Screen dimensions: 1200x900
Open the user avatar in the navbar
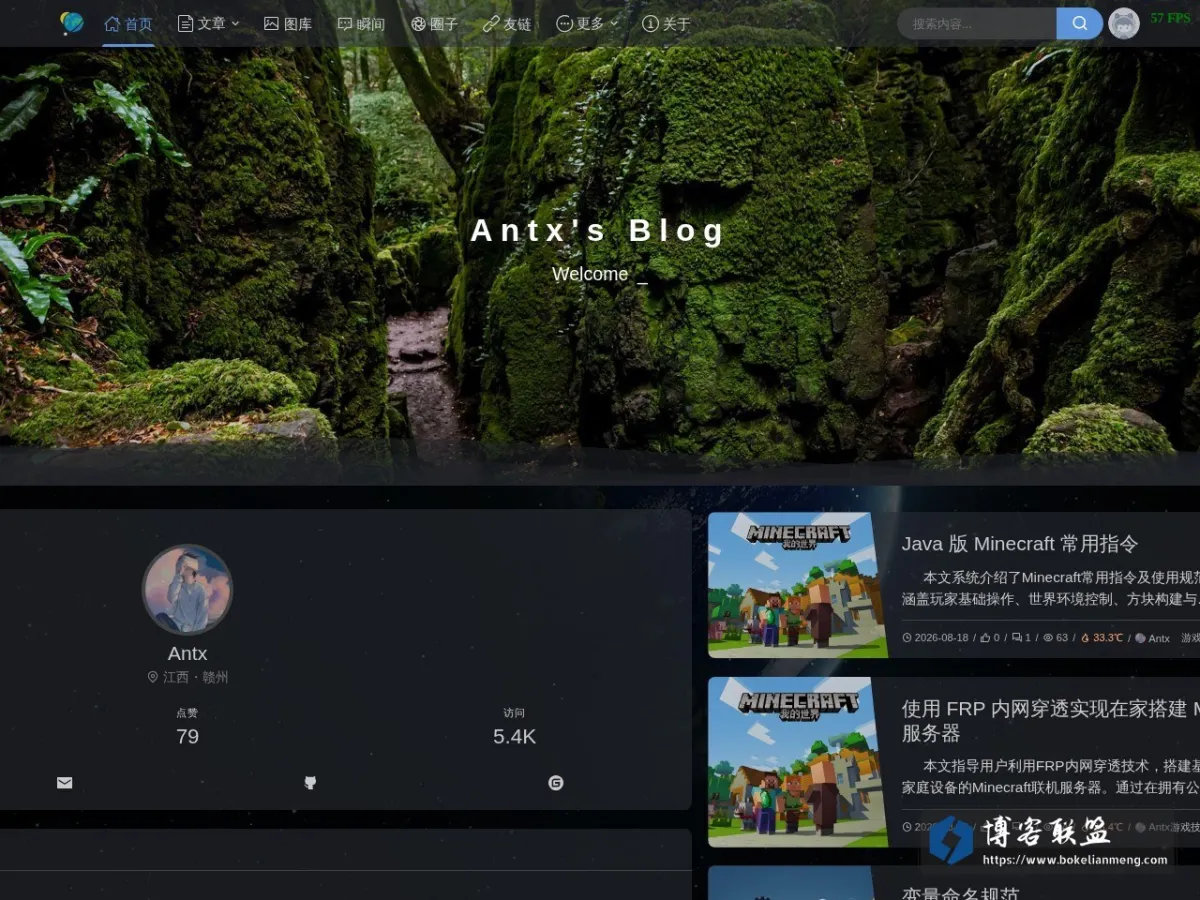point(1124,23)
